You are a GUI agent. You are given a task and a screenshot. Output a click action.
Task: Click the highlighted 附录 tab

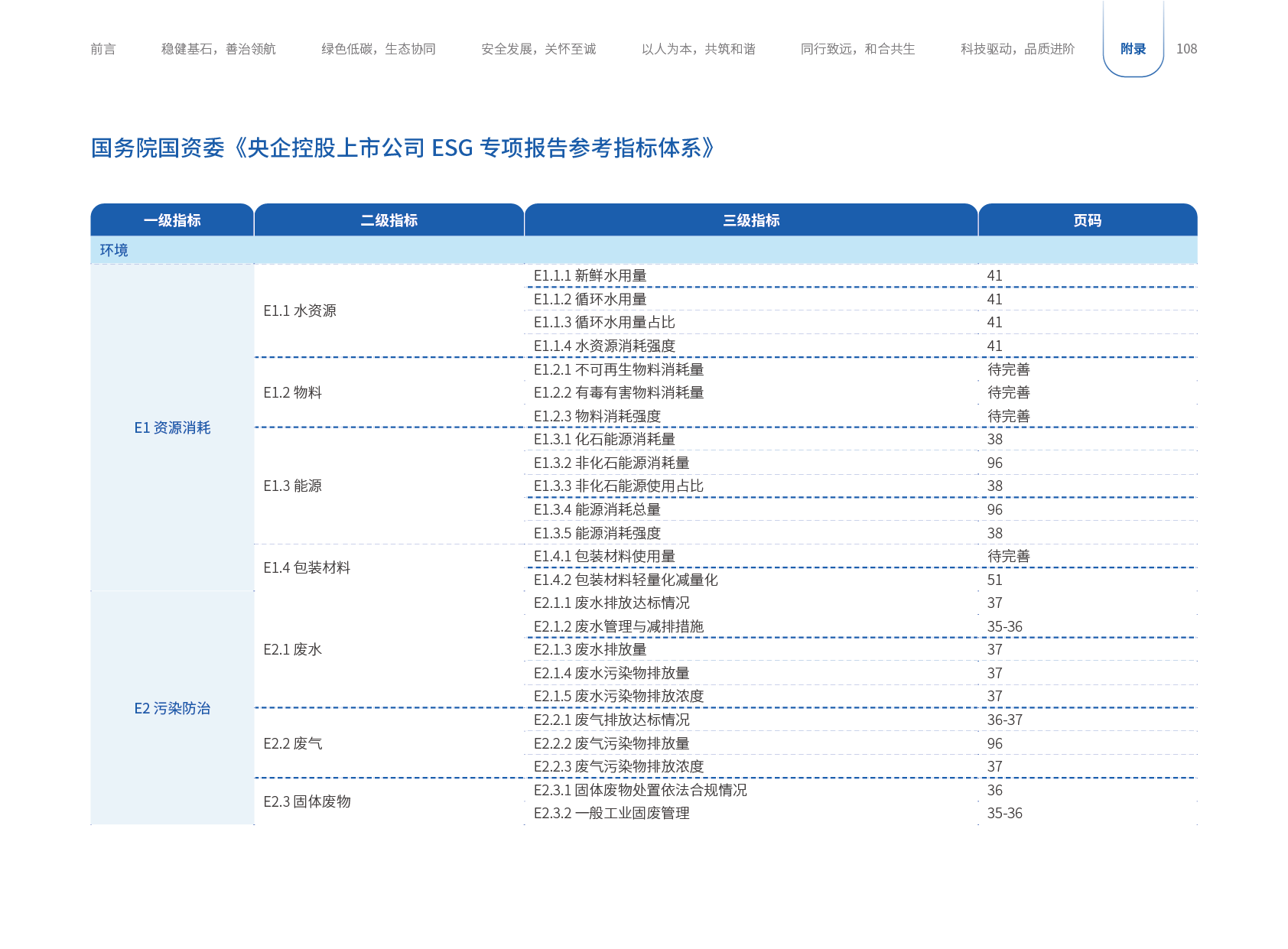pos(1133,49)
